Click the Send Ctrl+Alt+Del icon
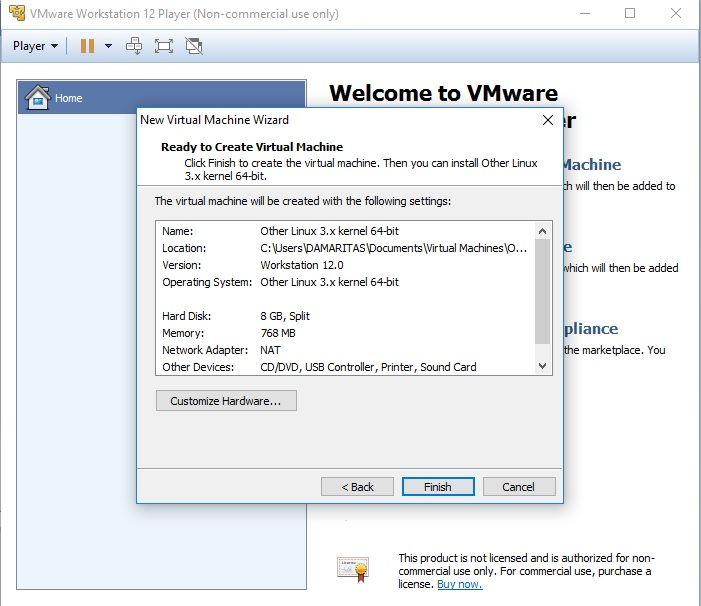 [134, 46]
